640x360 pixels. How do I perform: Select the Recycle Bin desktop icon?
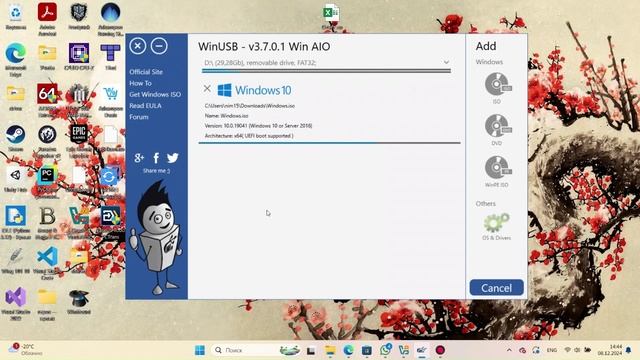pyautogui.click(x=16, y=16)
